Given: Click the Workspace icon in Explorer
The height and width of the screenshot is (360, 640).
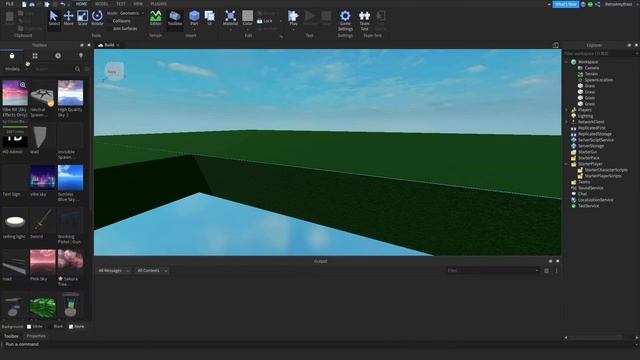Looking at the screenshot, I should tap(573, 62).
